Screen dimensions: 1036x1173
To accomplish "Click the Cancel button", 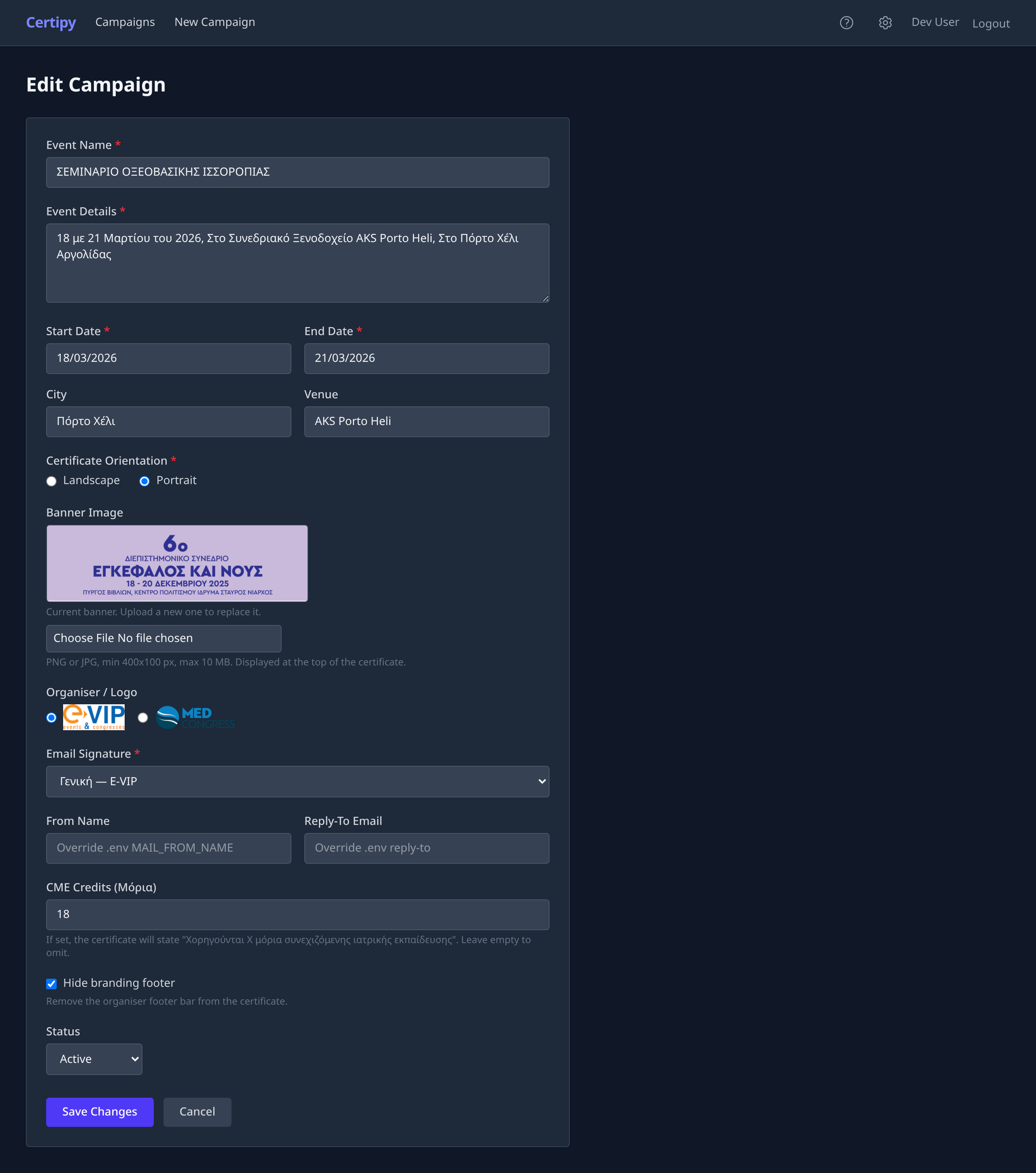I will click(197, 1111).
